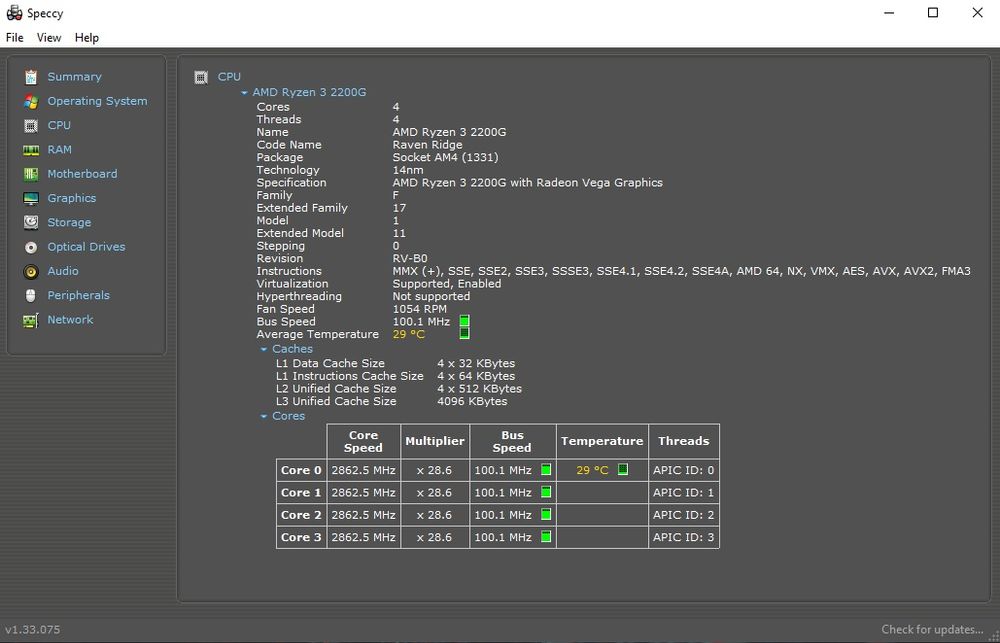1000x643 pixels.
Task: Open the Peripherals section
Action: point(78,295)
